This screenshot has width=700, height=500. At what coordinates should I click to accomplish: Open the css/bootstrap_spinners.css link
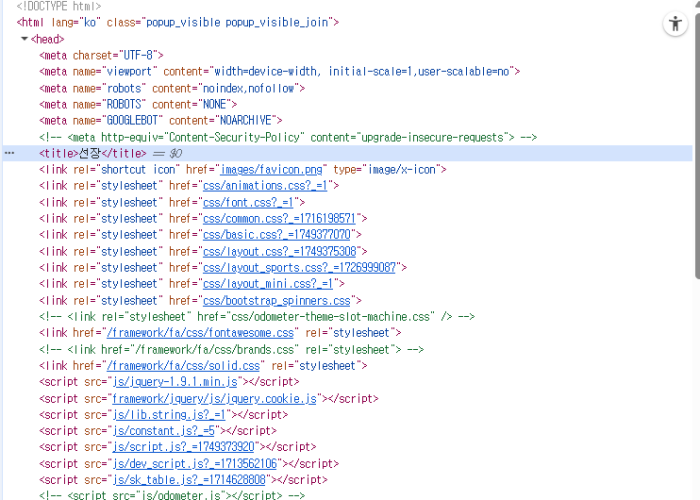click(277, 301)
